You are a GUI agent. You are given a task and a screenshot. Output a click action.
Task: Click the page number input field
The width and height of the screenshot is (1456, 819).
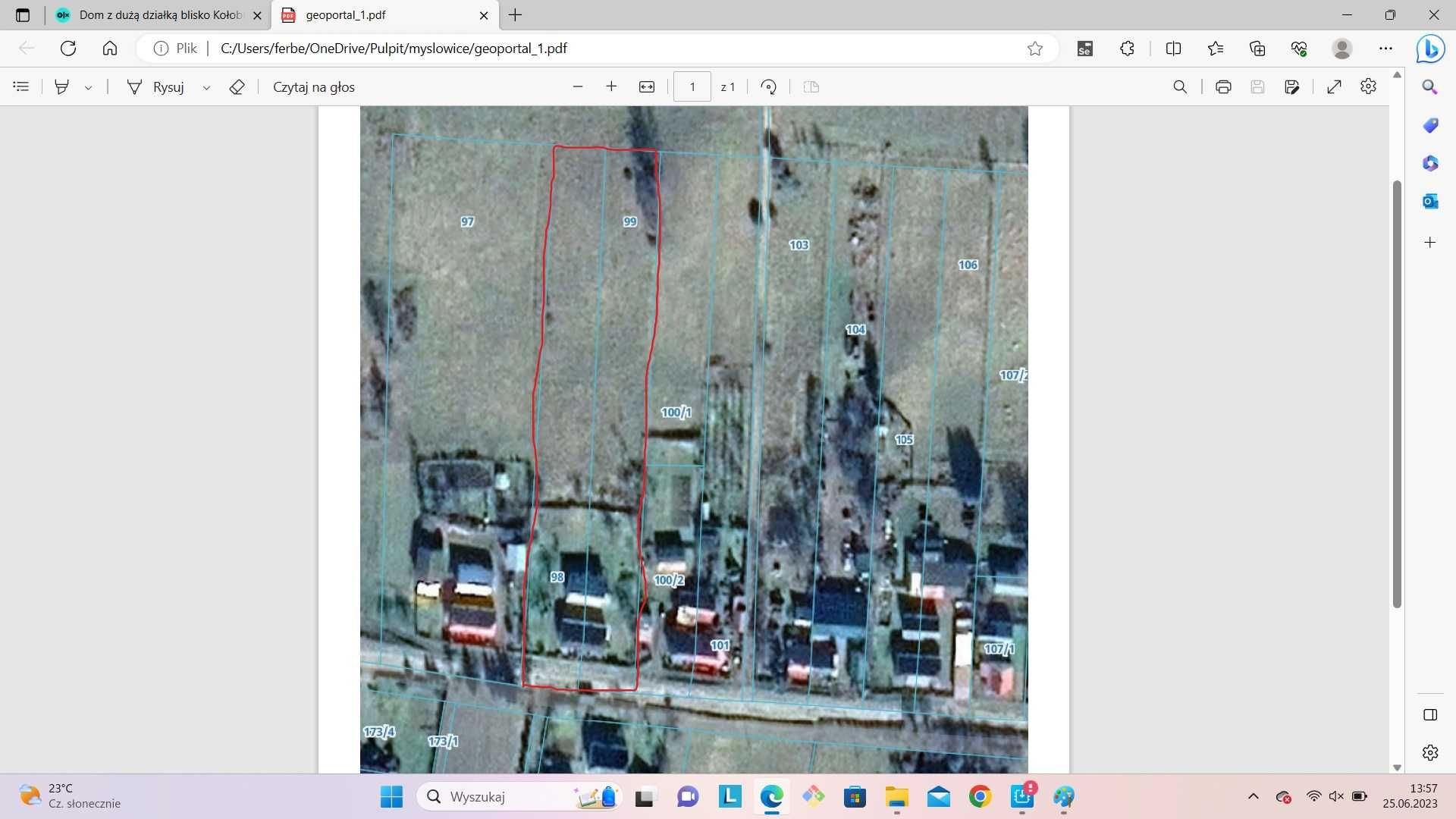(692, 86)
